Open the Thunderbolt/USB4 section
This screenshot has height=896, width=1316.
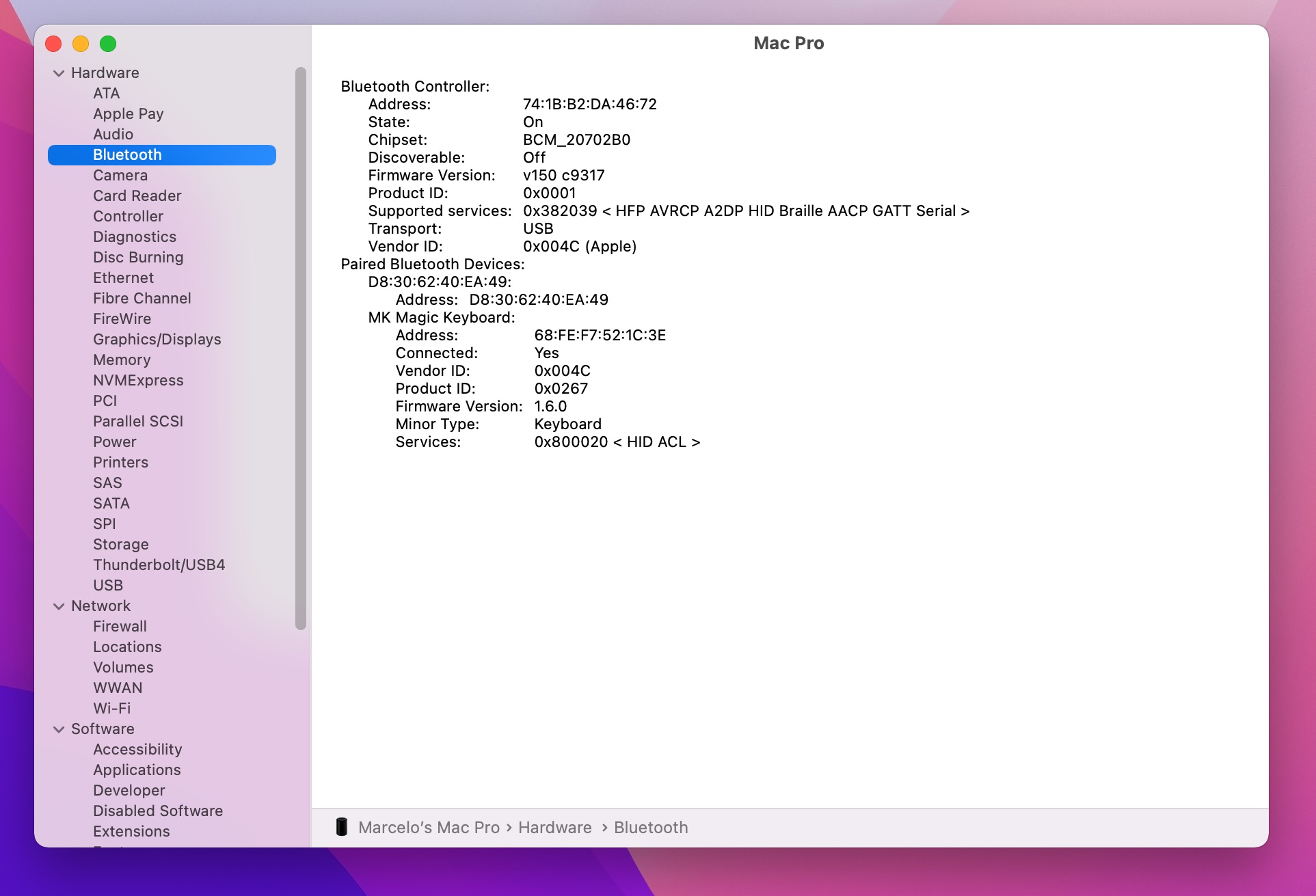coord(159,565)
